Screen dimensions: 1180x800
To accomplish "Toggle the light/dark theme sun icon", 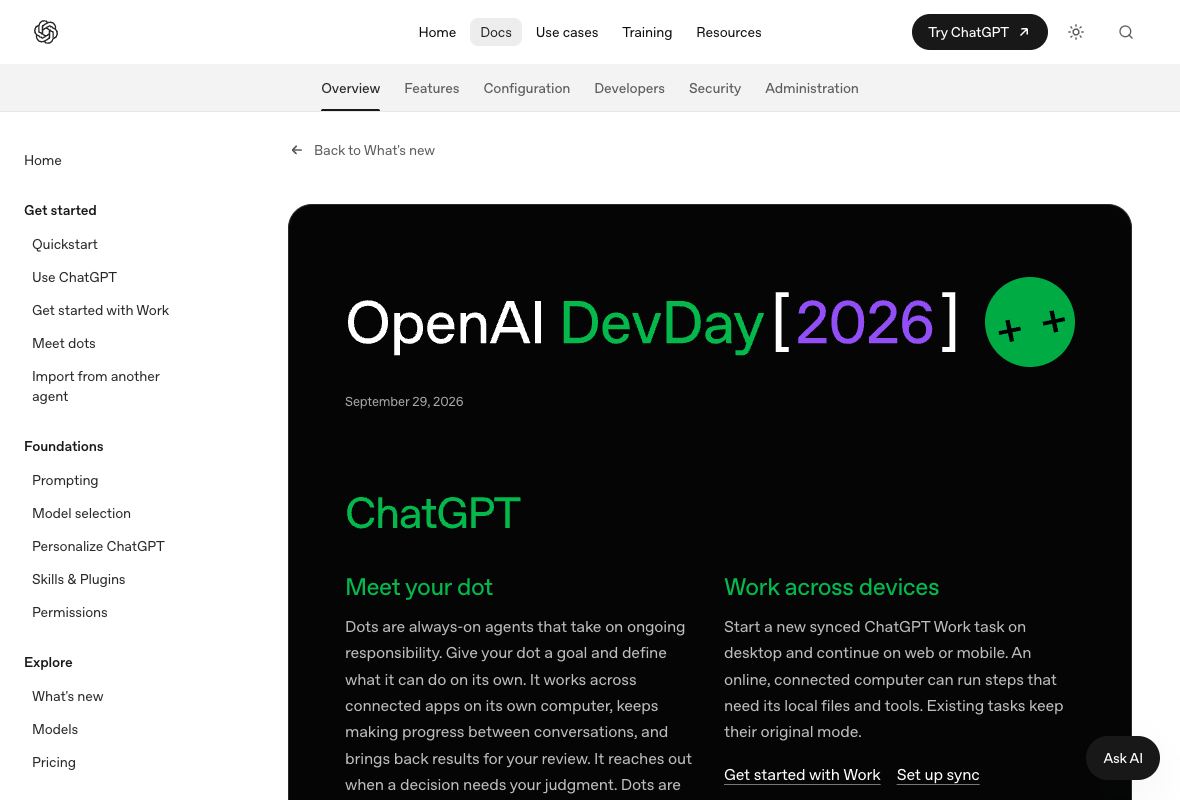I will click(x=1076, y=32).
